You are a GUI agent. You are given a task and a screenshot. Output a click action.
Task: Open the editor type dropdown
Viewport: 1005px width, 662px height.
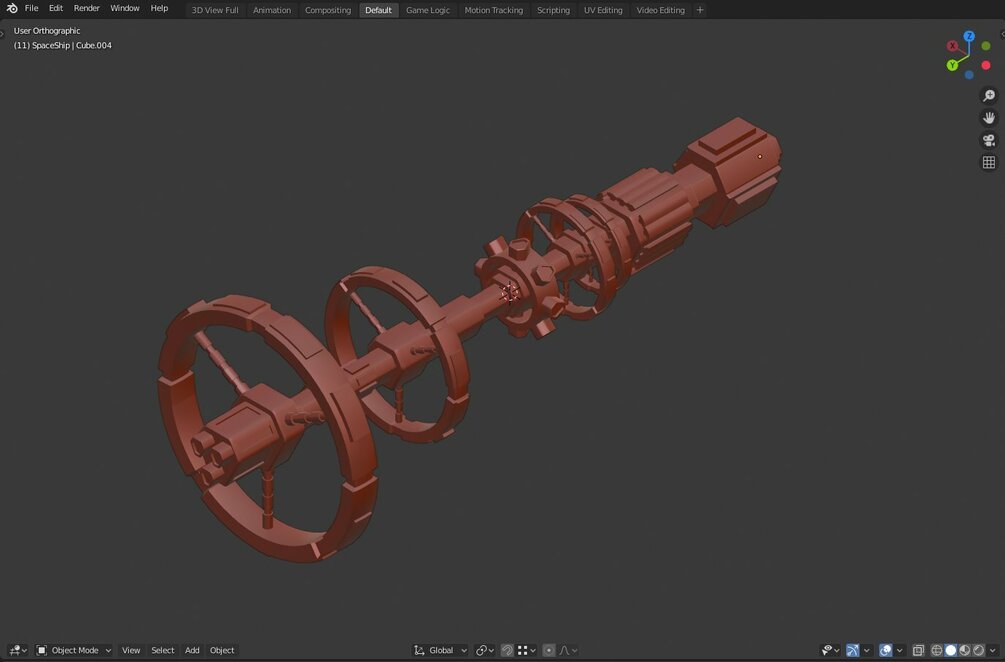(x=17, y=650)
